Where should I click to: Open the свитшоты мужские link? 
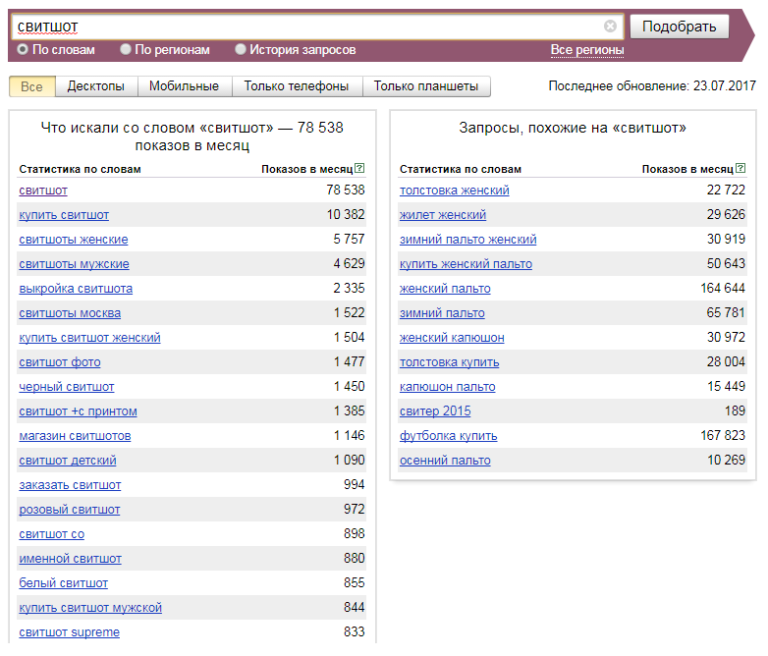74,264
